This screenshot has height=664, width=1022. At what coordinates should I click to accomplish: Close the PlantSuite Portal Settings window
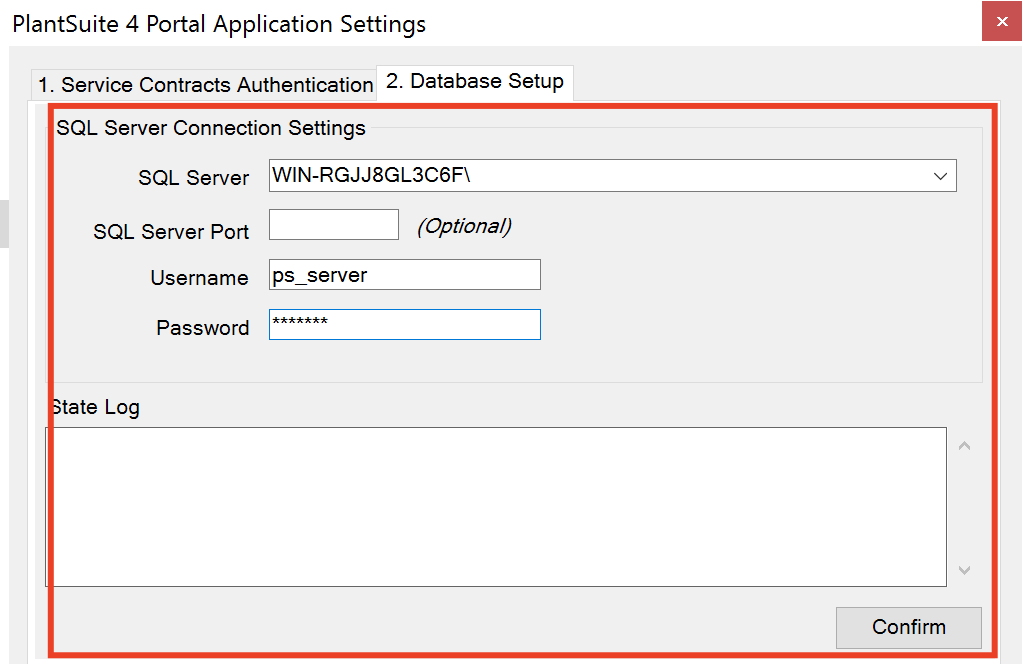[1001, 21]
